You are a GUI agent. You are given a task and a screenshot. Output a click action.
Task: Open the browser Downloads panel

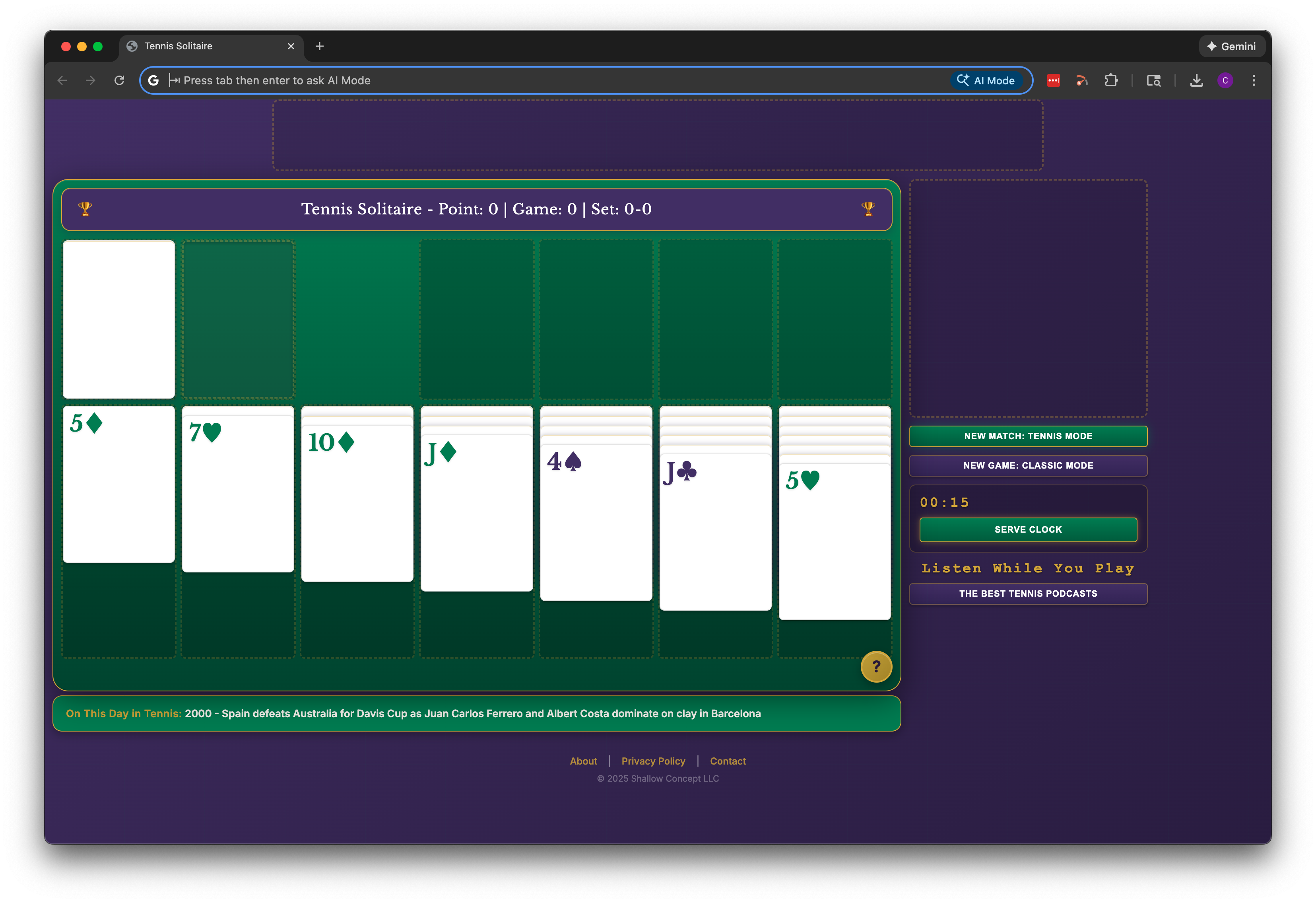click(1196, 80)
